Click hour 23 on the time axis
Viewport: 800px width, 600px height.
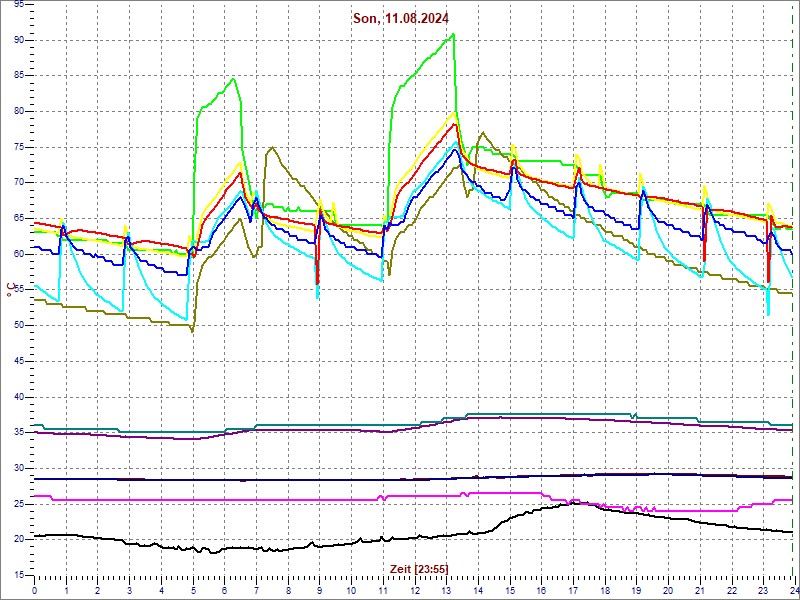(763, 589)
